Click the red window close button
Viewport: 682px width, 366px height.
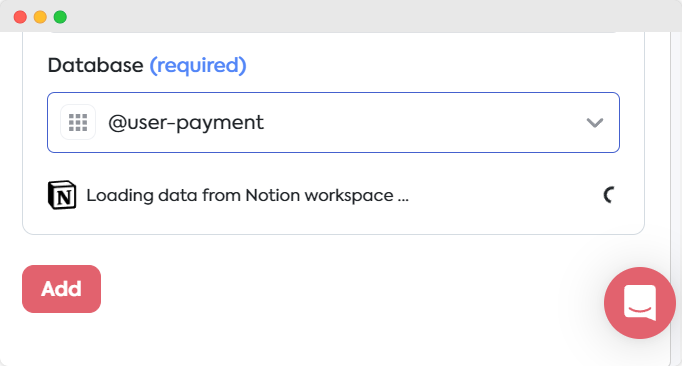click(x=20, y=17)
